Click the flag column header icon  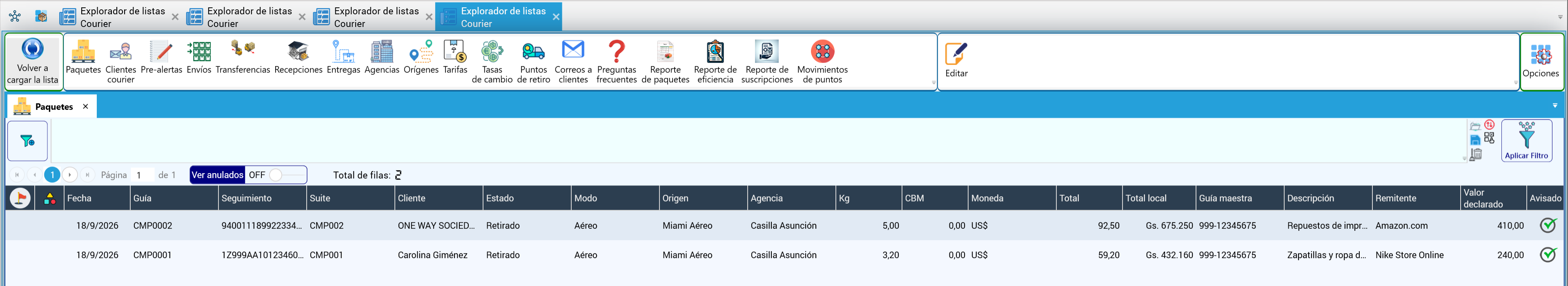coord(20,198)
